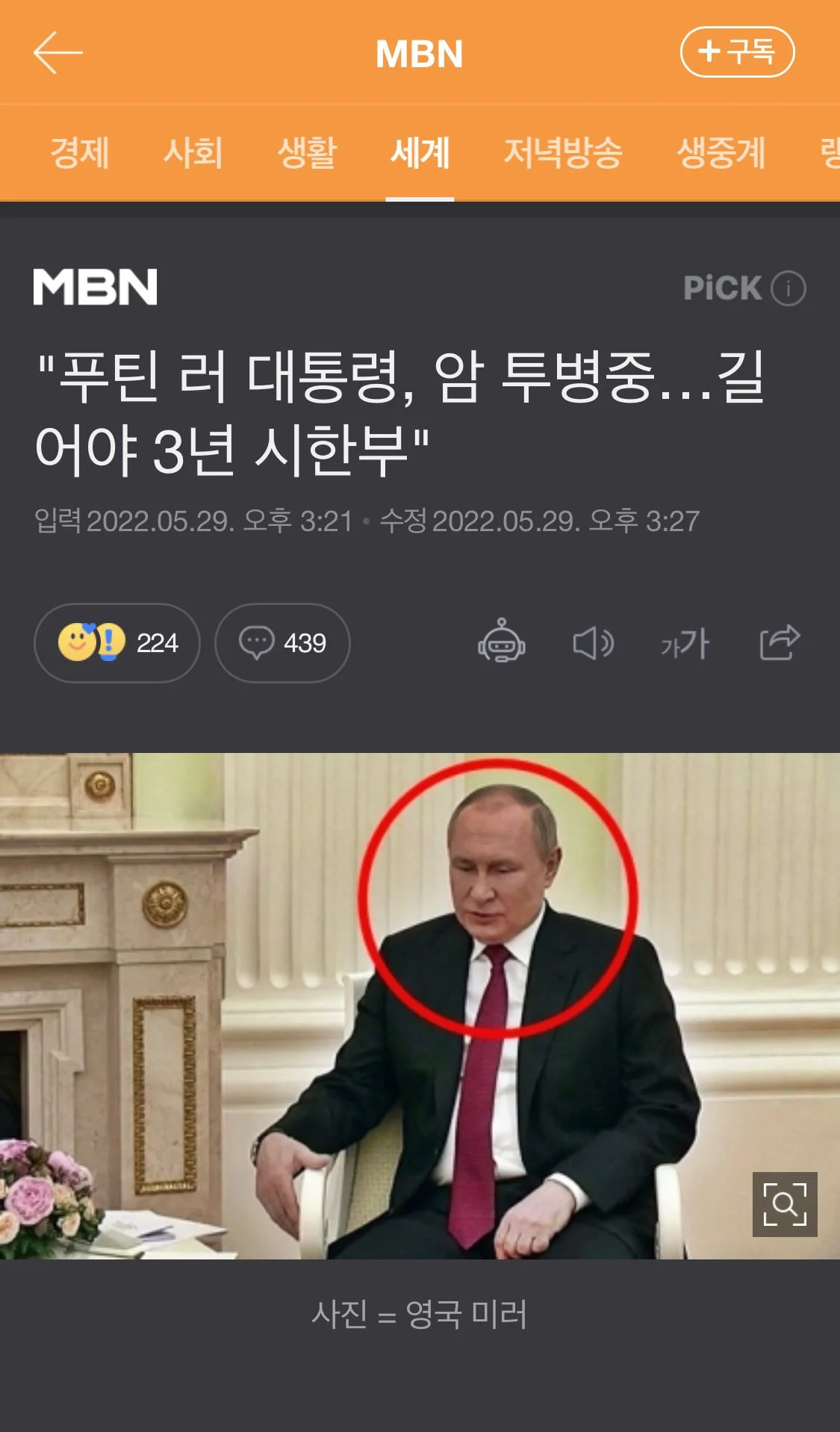Open the 가가 font size setting

click(685, 643)
